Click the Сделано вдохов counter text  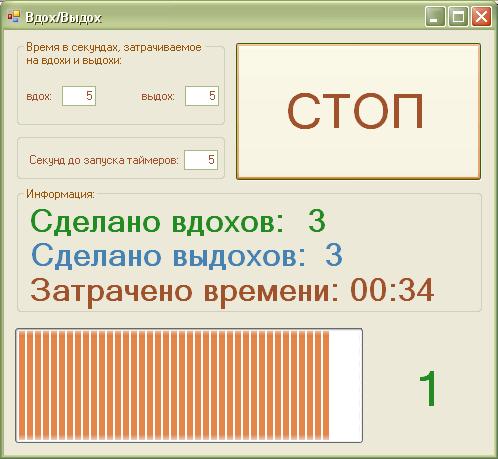[x=178, y=221]
